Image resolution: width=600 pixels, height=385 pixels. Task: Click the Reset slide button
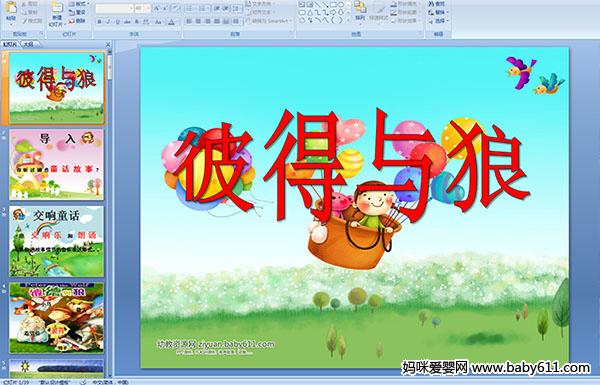pos(78,13)
